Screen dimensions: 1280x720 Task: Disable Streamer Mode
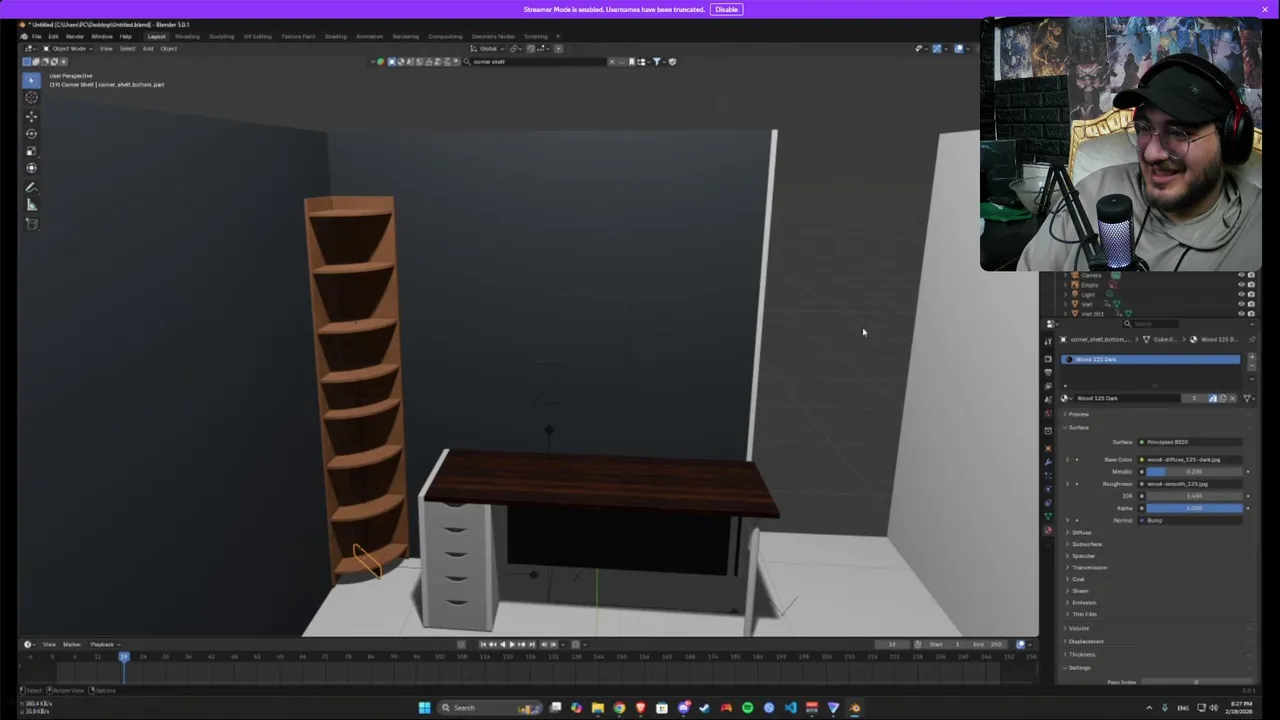click(x=726, y=9)
